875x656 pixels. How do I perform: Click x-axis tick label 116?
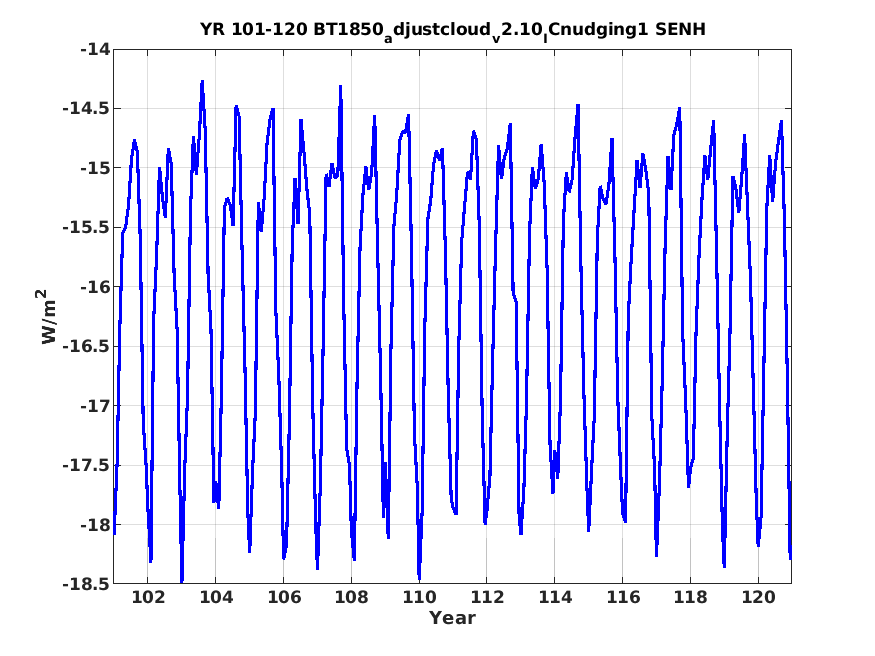623,597
